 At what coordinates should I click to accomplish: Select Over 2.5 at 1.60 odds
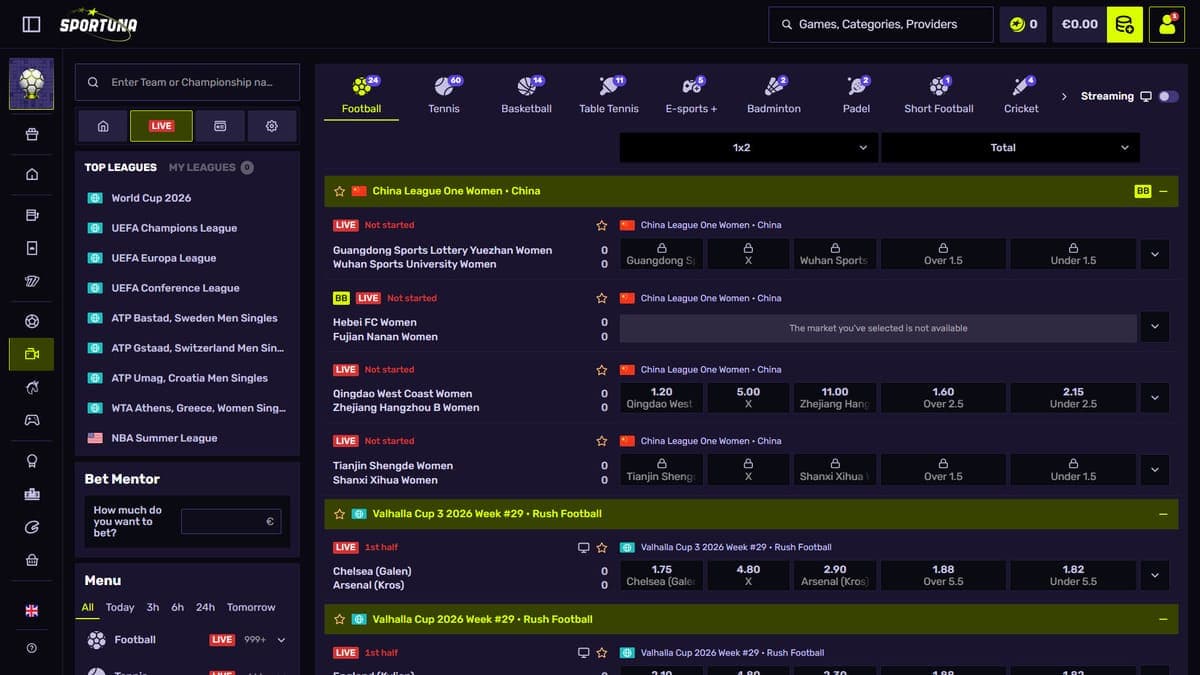point(943,397)
